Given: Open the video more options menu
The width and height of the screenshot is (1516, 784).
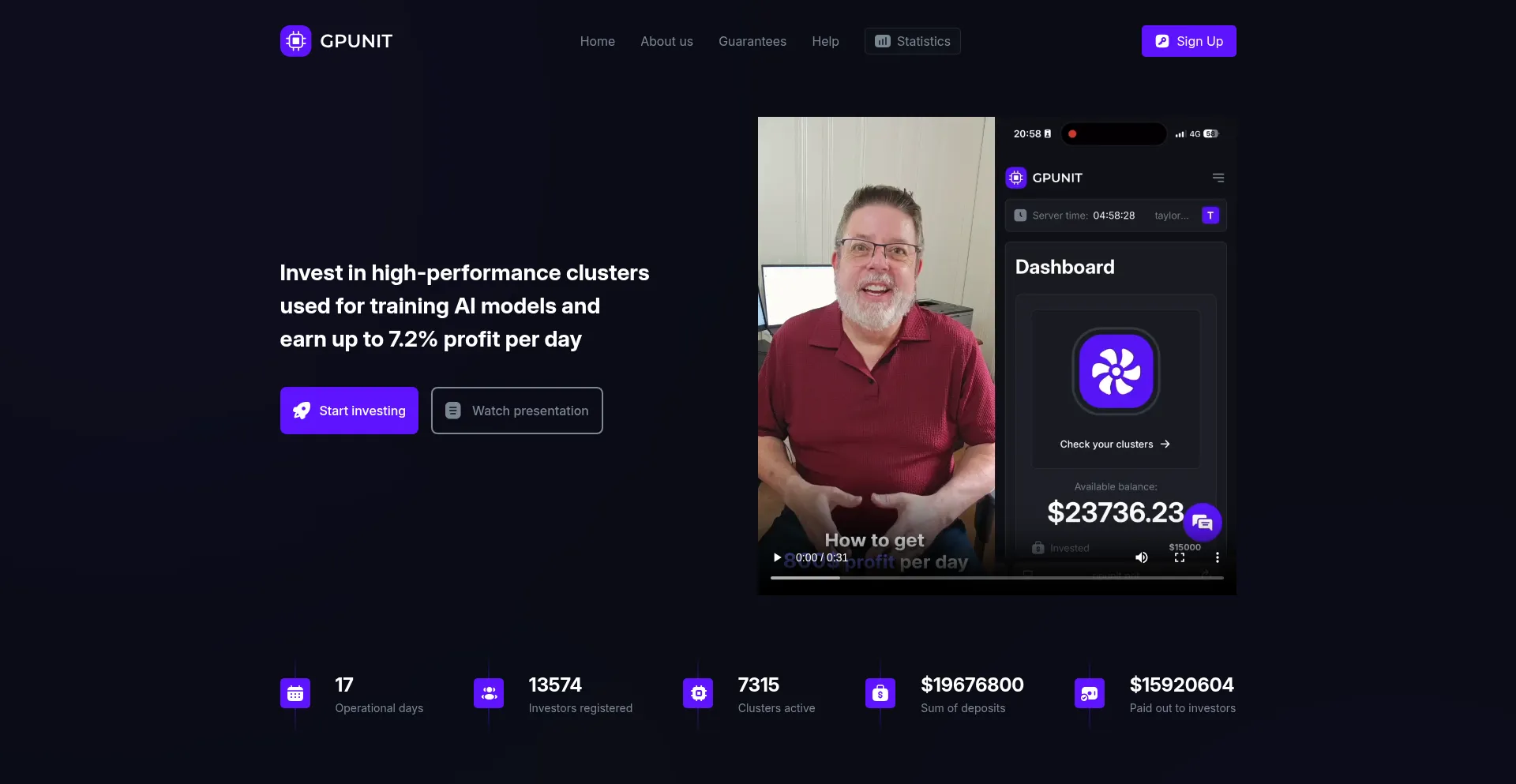Looking at the screenshot, I should (1218, 557).
